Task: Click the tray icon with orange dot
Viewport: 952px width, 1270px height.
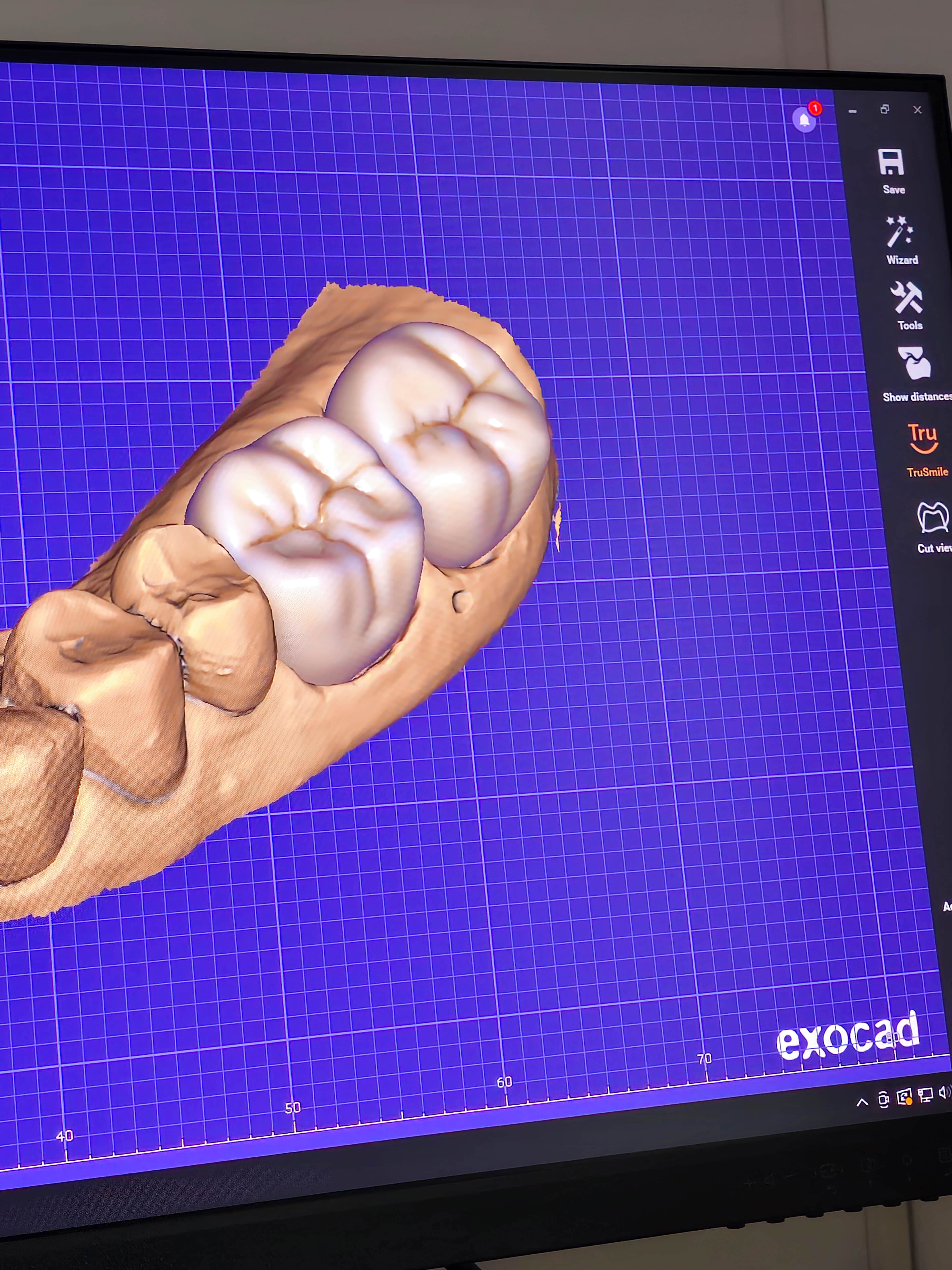Action: 904,1097
